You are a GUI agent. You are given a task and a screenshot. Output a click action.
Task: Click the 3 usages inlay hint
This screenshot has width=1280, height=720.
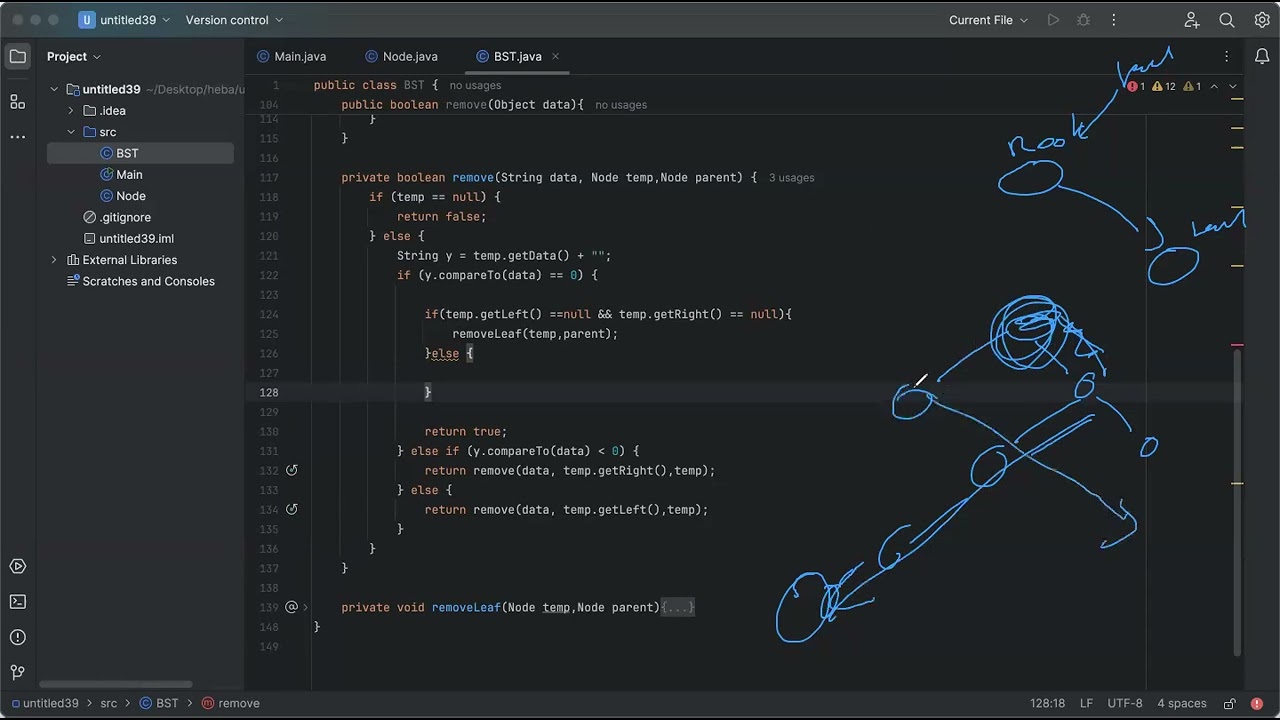[791, 177]
